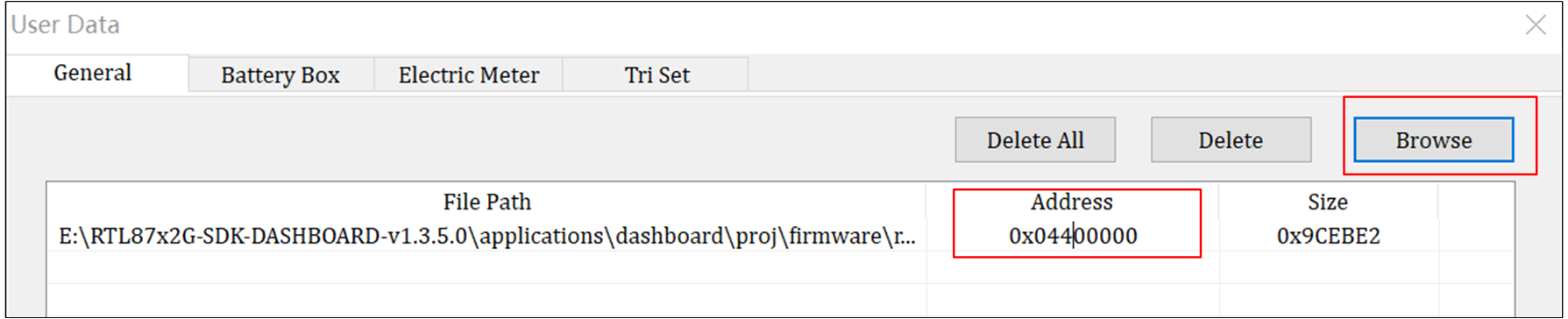Open file picker with Browse button
This screenshot has width=1568, height=319.
1434,140
